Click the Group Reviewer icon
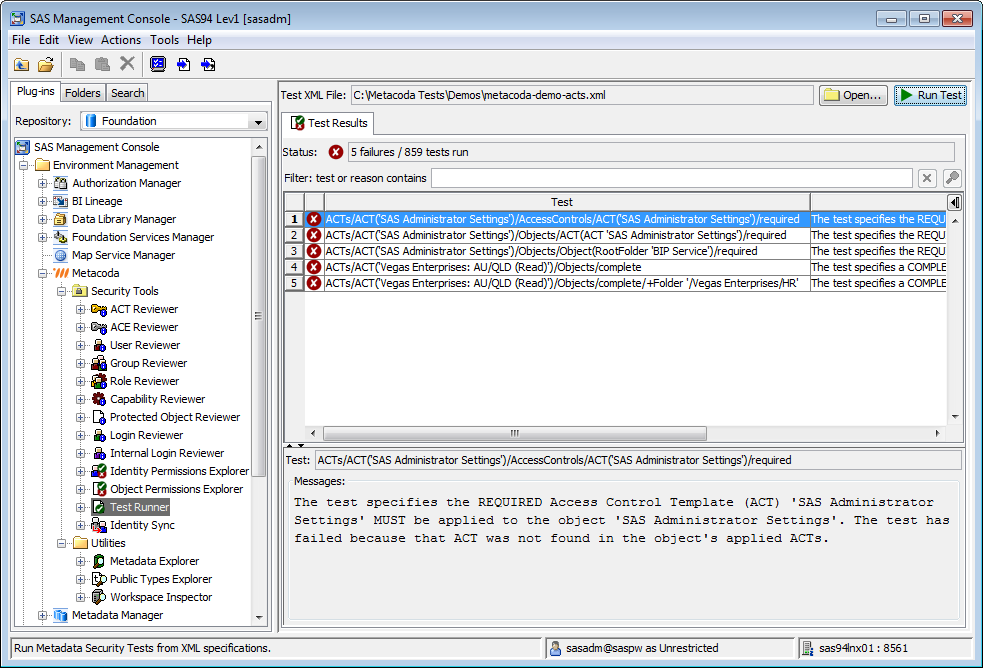The width and height of the screenshot is (983, 668). coord(99,363)
